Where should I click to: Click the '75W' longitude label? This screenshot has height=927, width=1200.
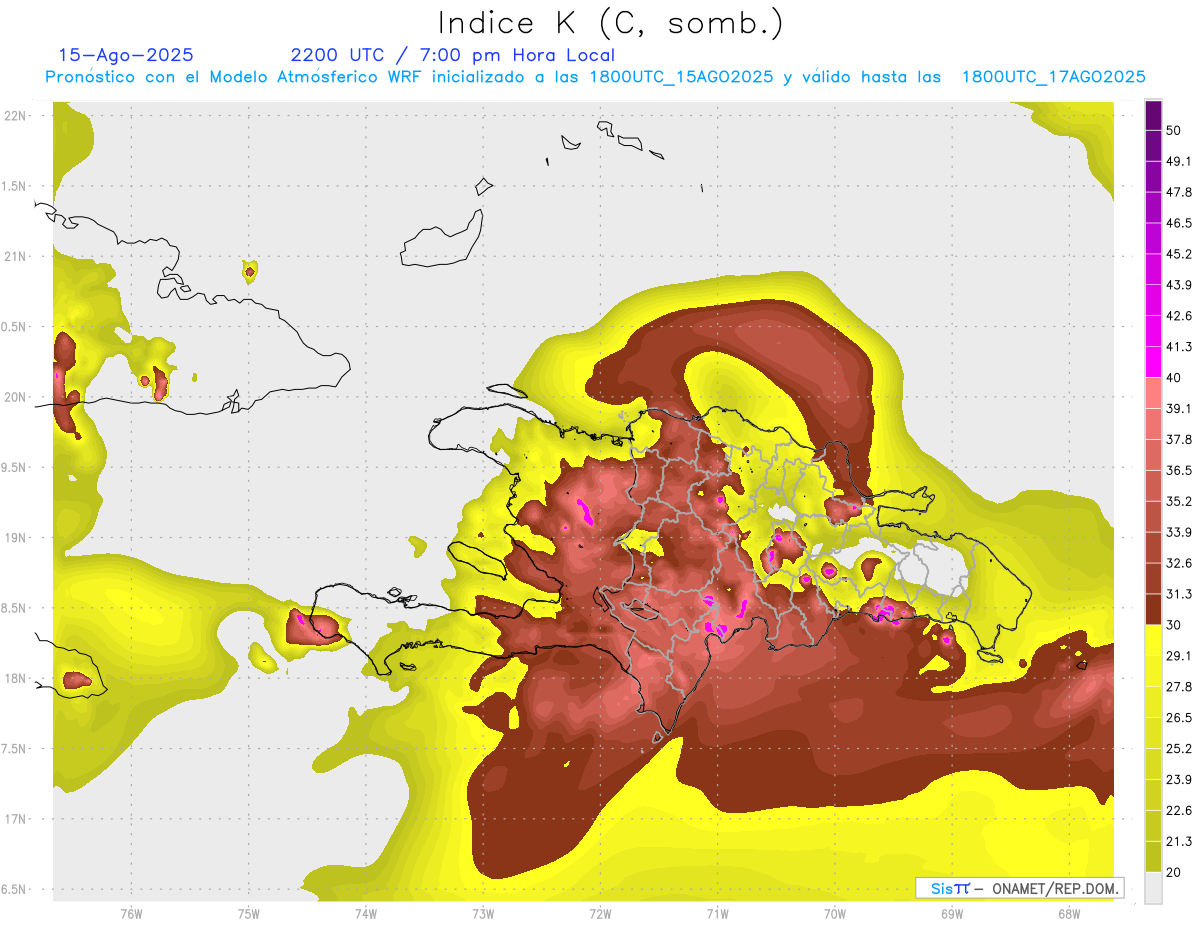pos(249,913)
